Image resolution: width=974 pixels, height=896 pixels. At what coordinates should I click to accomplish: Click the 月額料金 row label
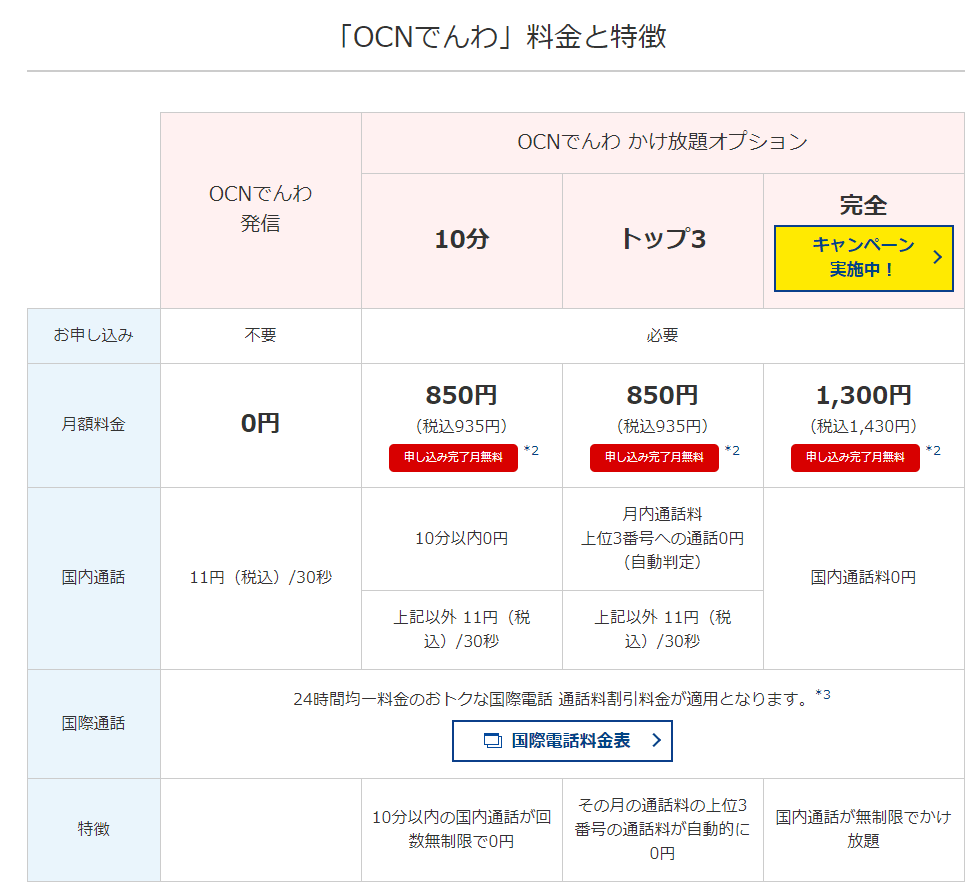pos(94,425)
